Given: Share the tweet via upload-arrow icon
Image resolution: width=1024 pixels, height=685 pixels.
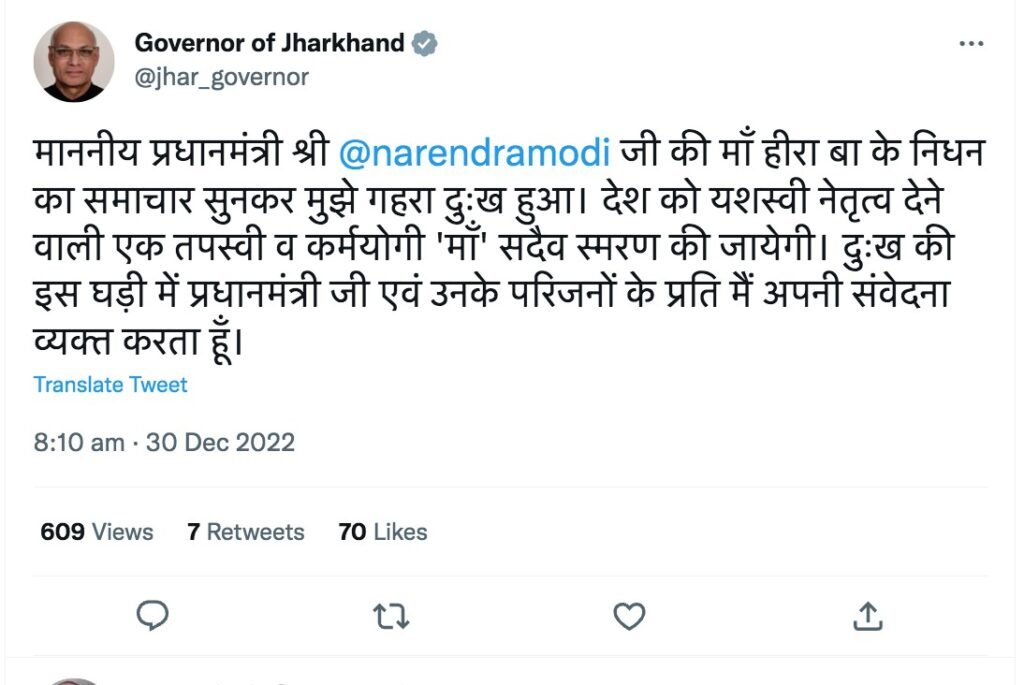Looking at the screenshot, I should click(x=867, y=616).
